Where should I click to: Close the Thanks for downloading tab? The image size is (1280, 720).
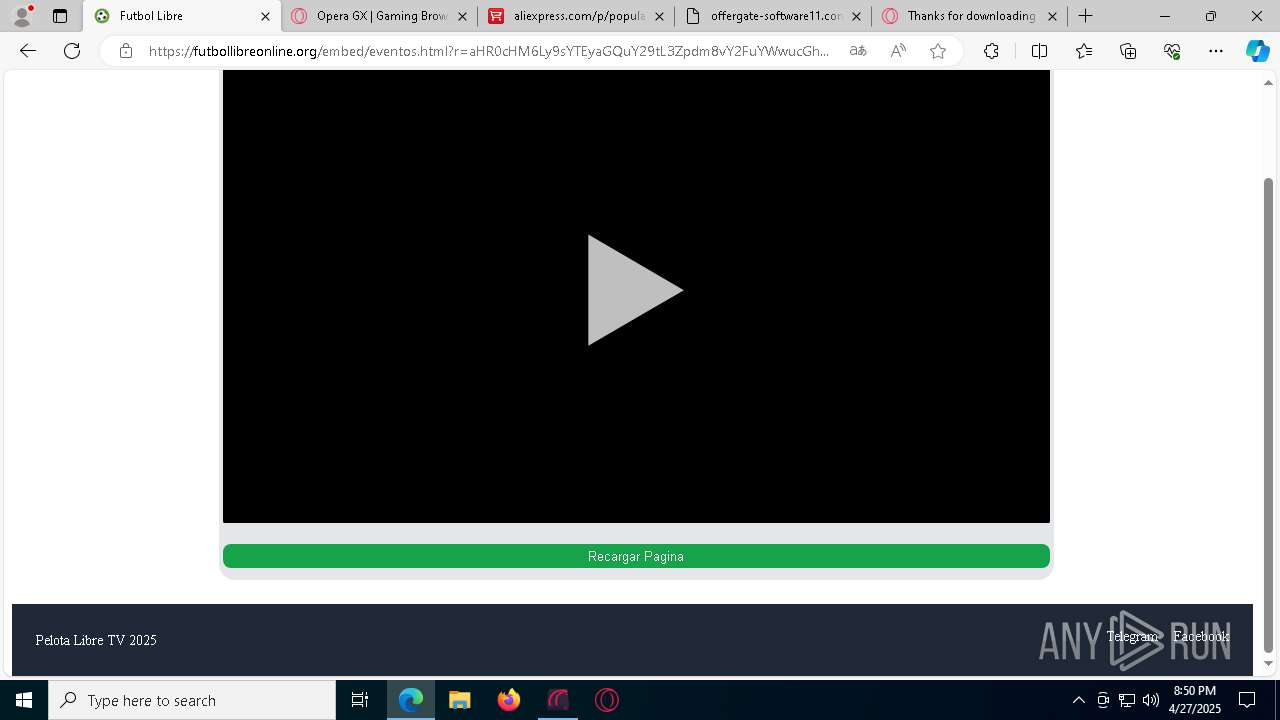pyautogui.click(x=1052, y=16)
